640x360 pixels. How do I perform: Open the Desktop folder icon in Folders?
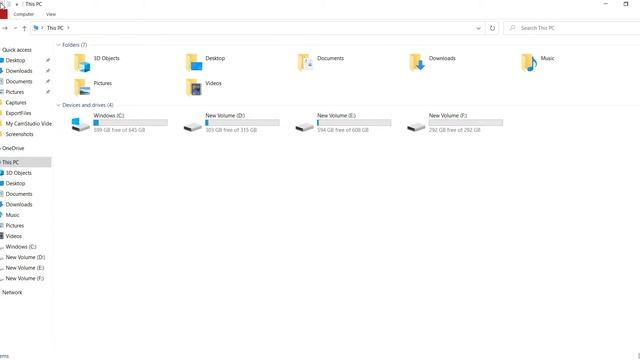194,63
